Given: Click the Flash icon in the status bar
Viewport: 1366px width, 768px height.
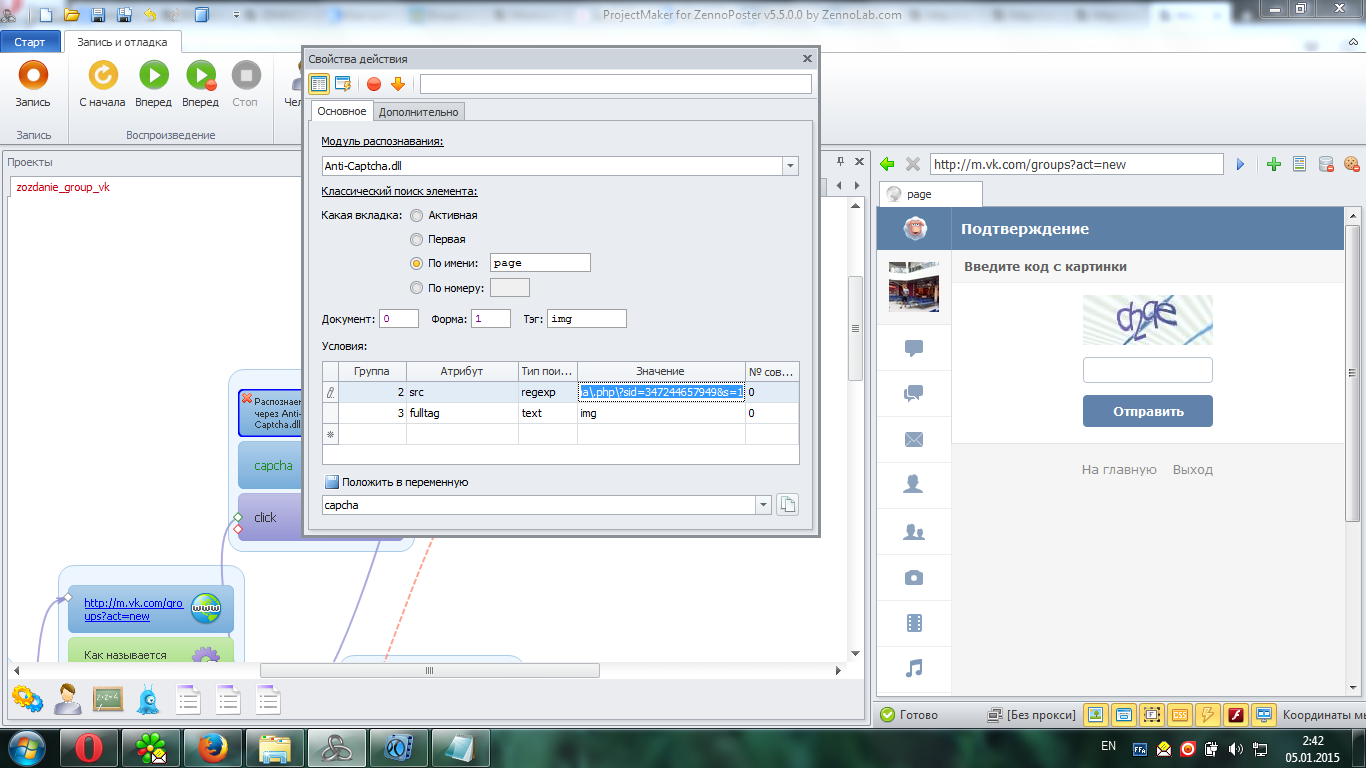Looking at the screenshot, I should (x=1236, y=715).
